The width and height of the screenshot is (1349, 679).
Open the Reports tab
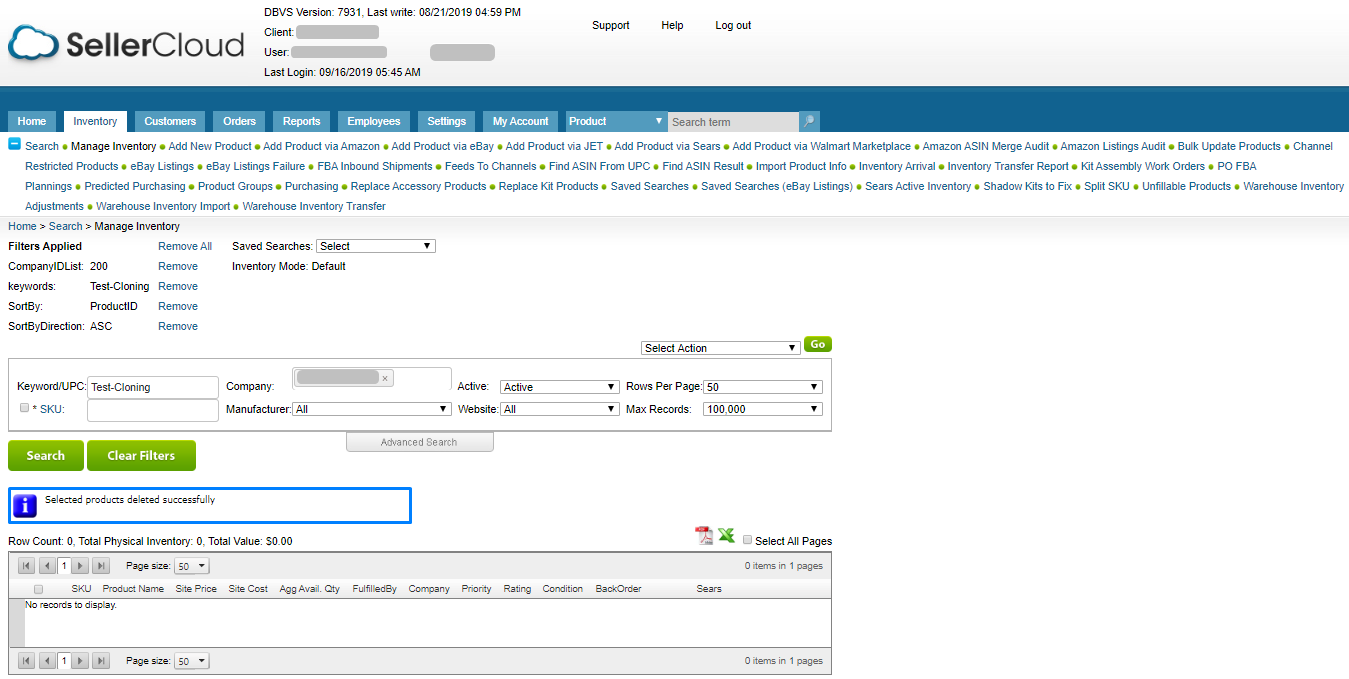pyautogui.click(x=301, y=121)
